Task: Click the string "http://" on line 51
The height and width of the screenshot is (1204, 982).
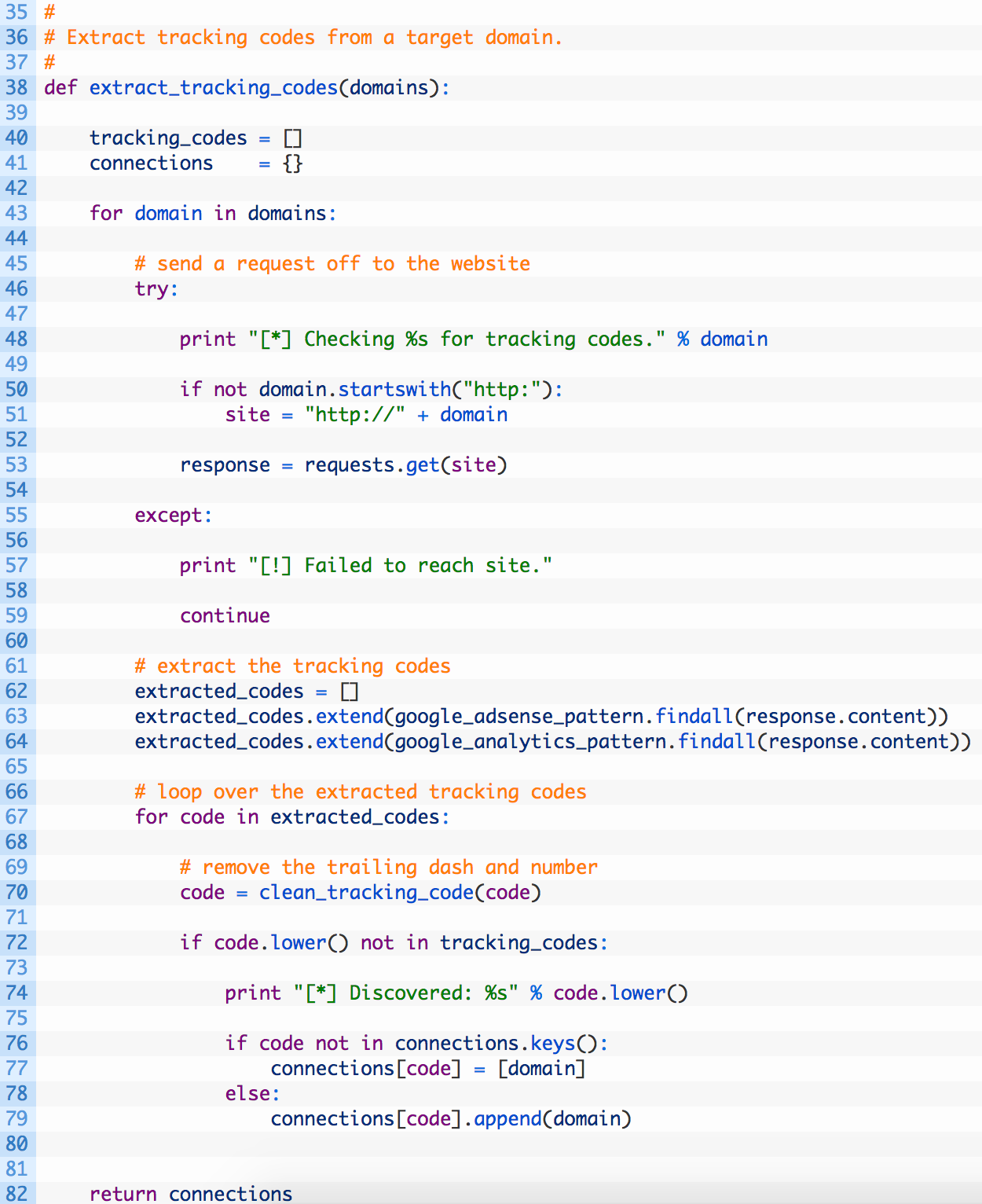Action: [355, 414]
